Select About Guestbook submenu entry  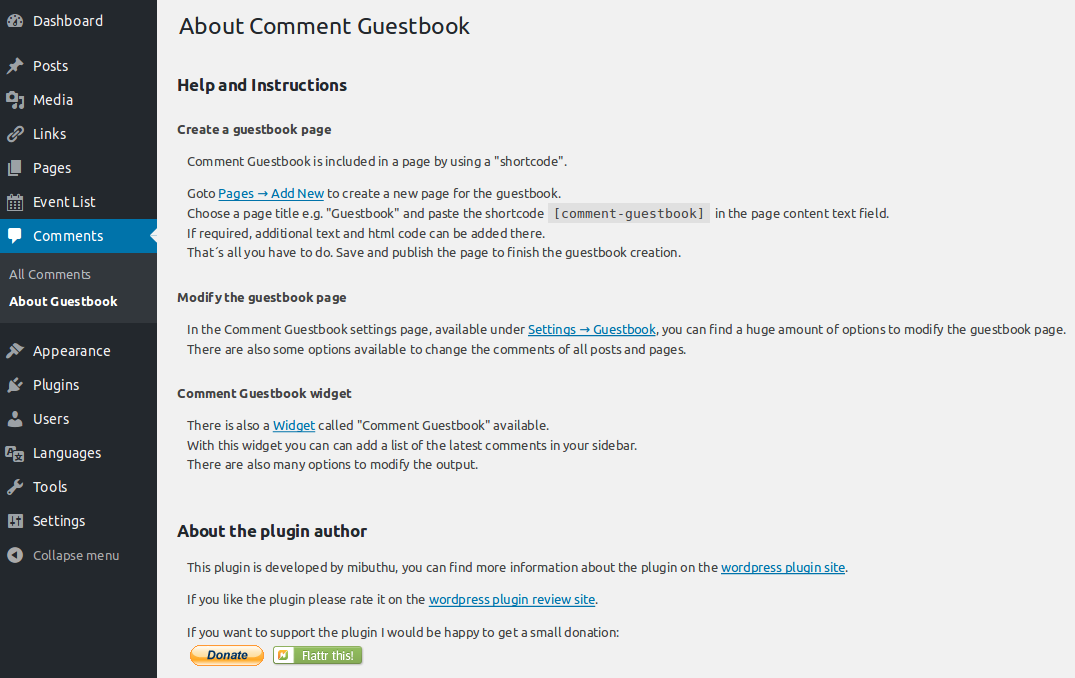click(63, 302)
